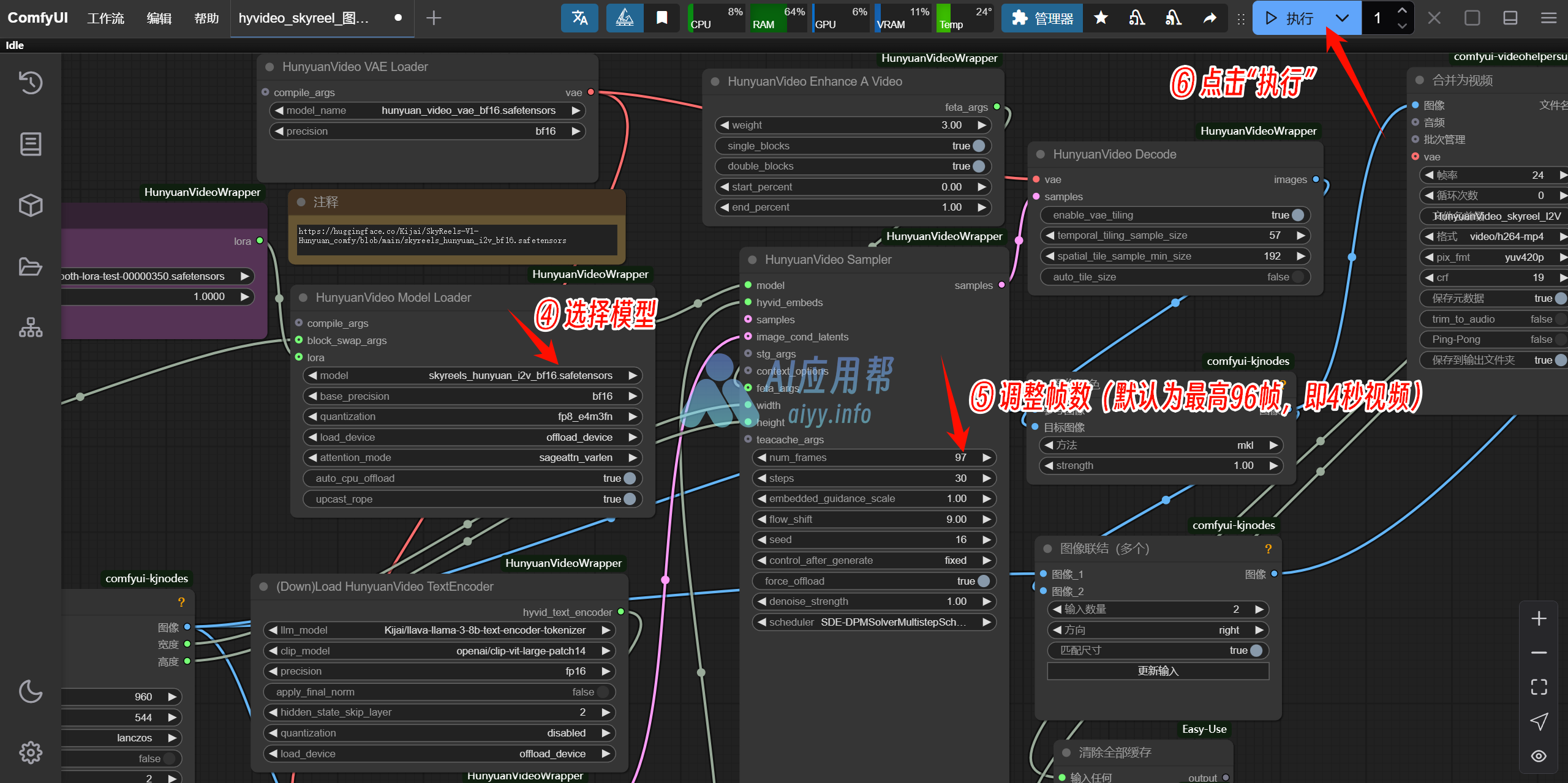Click the 注释 note URL text box
Viewport: 1568px width, 783px height.
pyautogui.click(x=457, y=239)
